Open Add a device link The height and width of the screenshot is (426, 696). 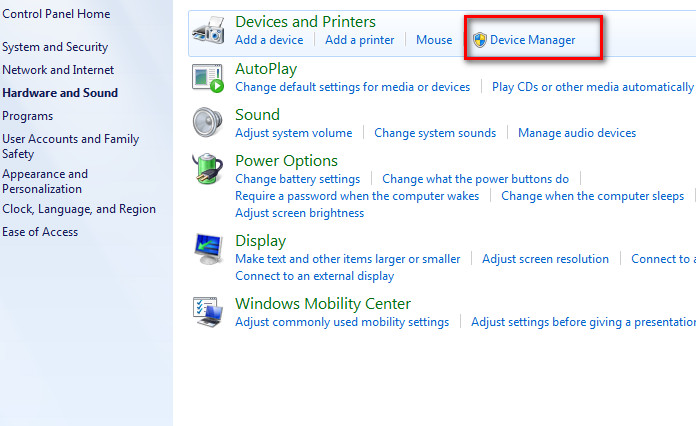(x=269, y=40)
